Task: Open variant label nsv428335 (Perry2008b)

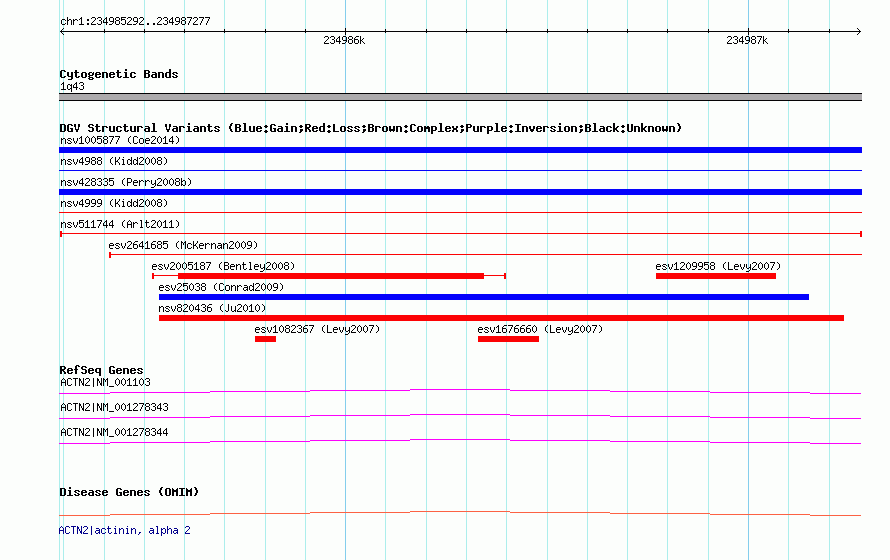Action: pos(126,182)
